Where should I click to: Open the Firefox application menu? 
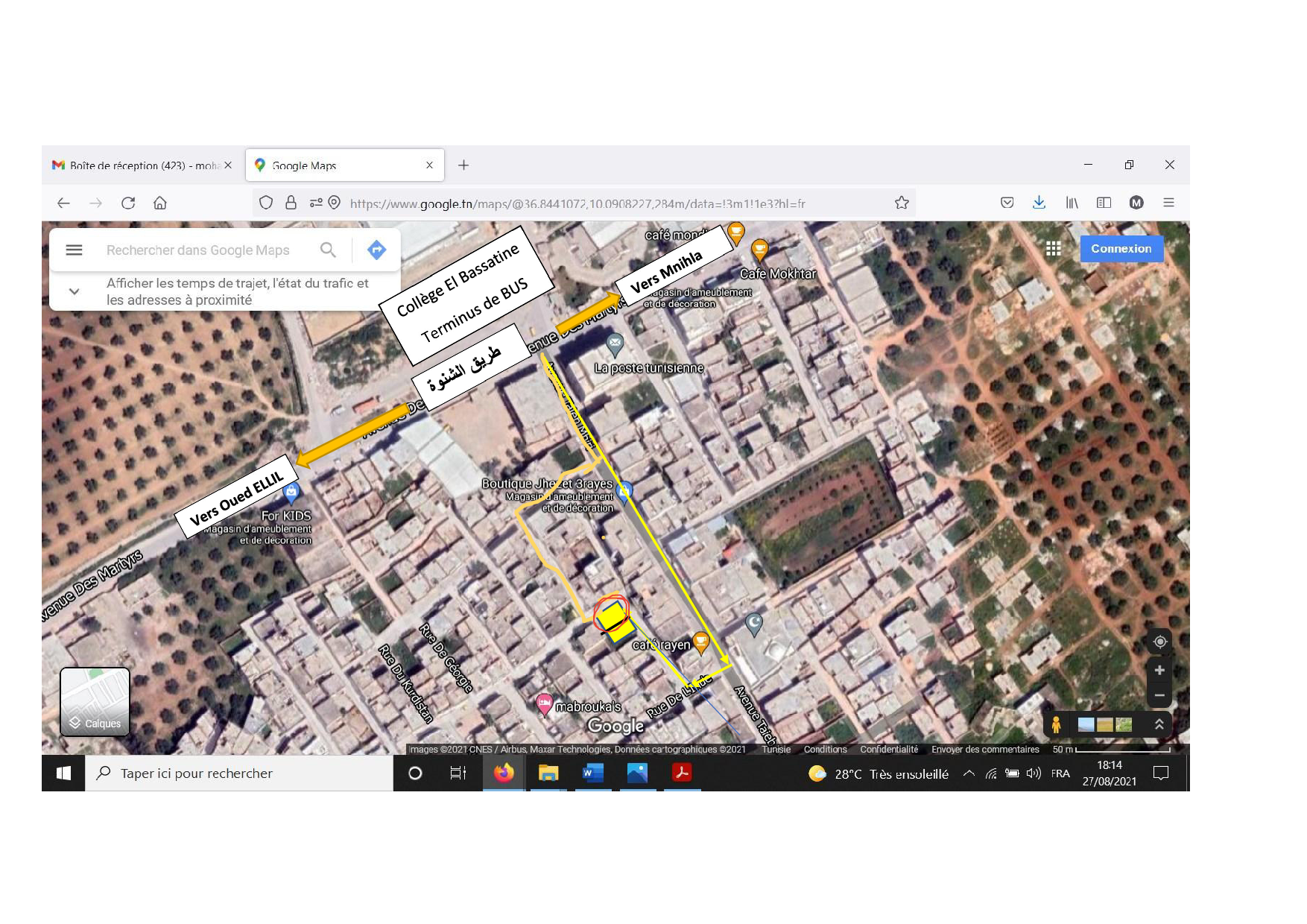click(x=1168, y=203)
